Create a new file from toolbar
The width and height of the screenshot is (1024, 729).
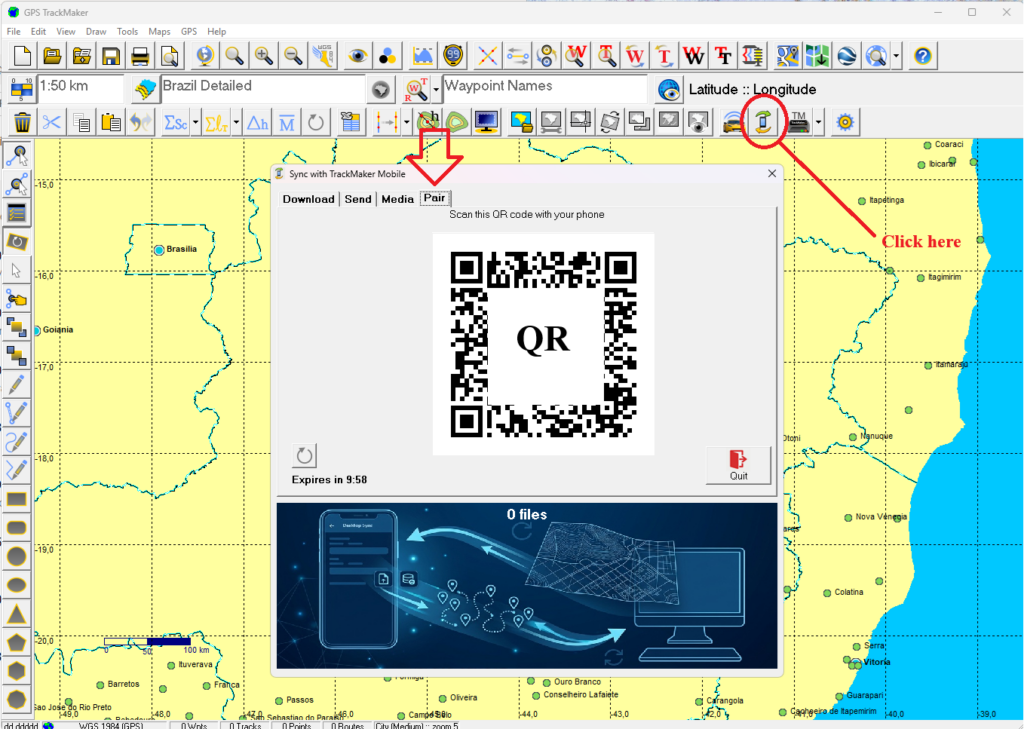(x=22, y=56)
